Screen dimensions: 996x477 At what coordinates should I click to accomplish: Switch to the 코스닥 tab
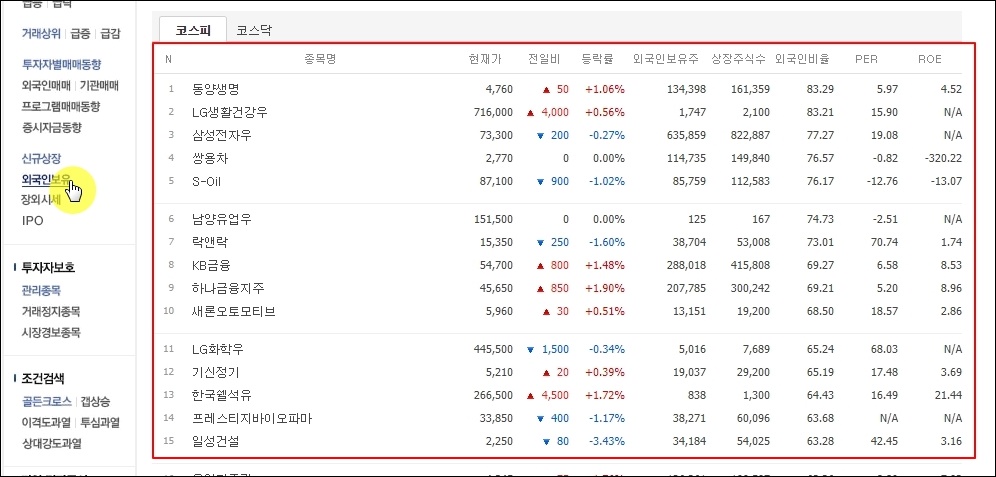coord(253,30)
